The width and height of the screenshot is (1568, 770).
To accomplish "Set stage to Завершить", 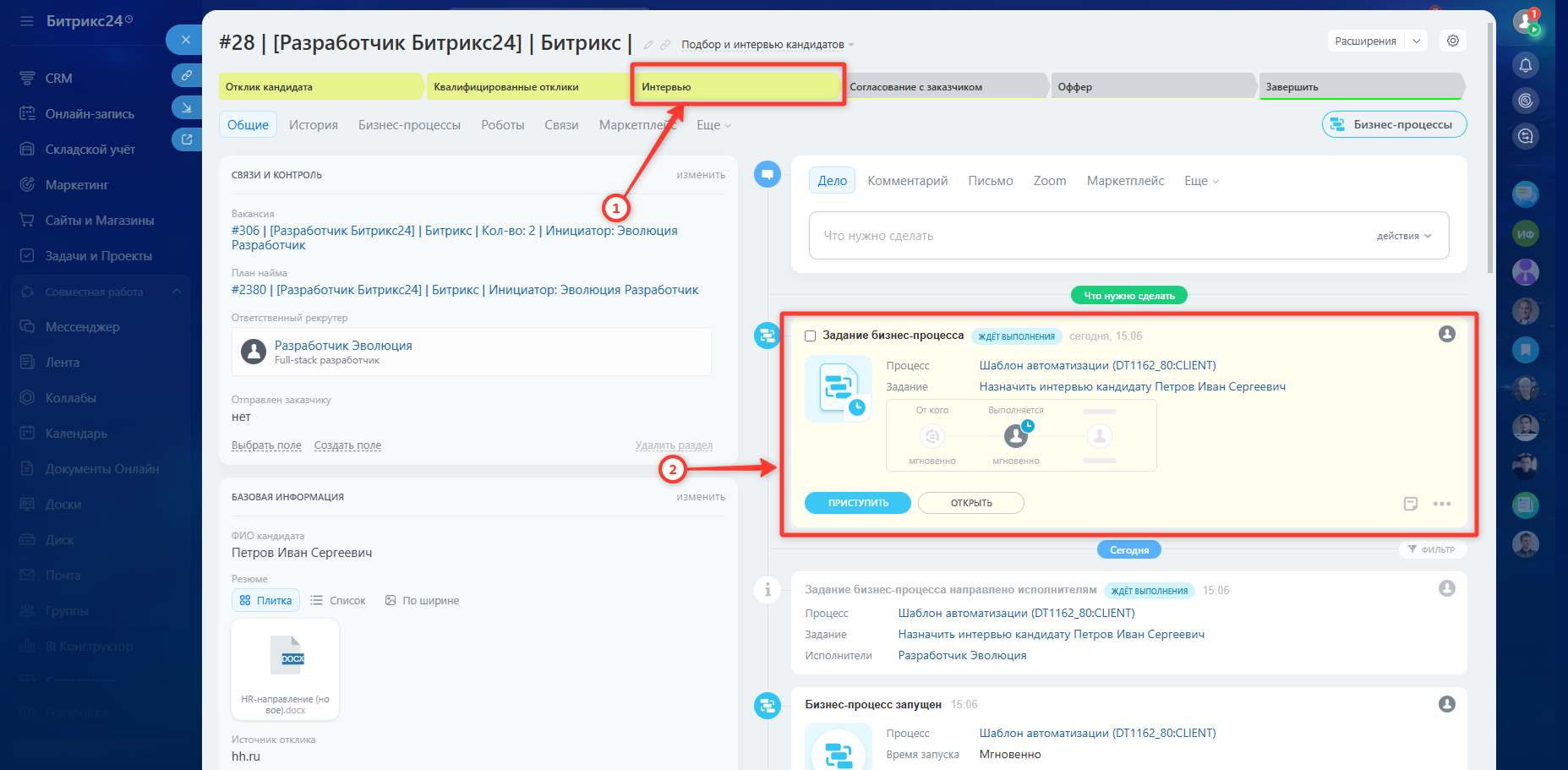I will pyautogui.click(x=1361, y=86).
